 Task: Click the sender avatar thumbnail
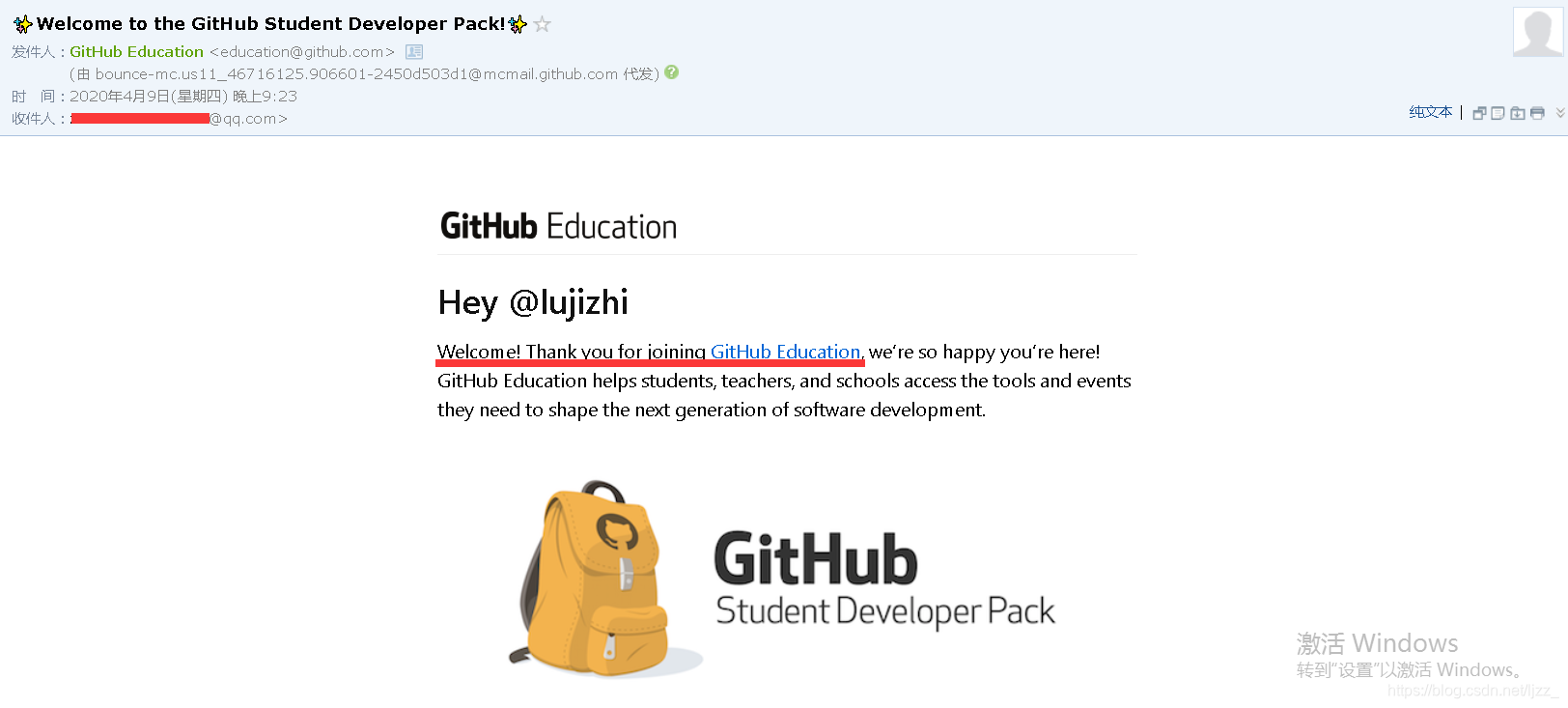tap(1538, 32)
